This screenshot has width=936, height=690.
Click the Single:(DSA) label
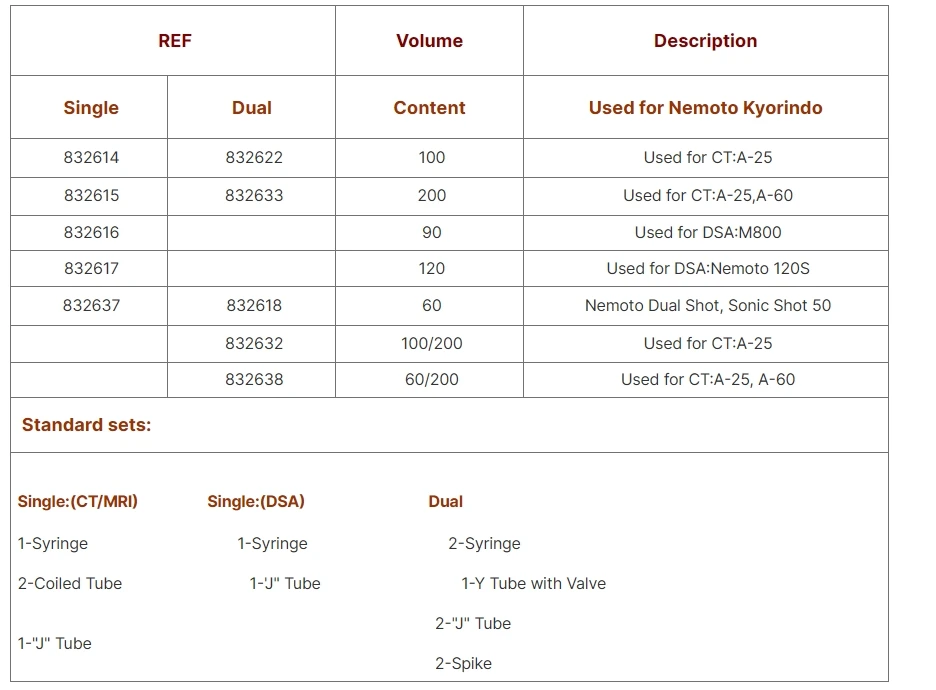point(255,501)
